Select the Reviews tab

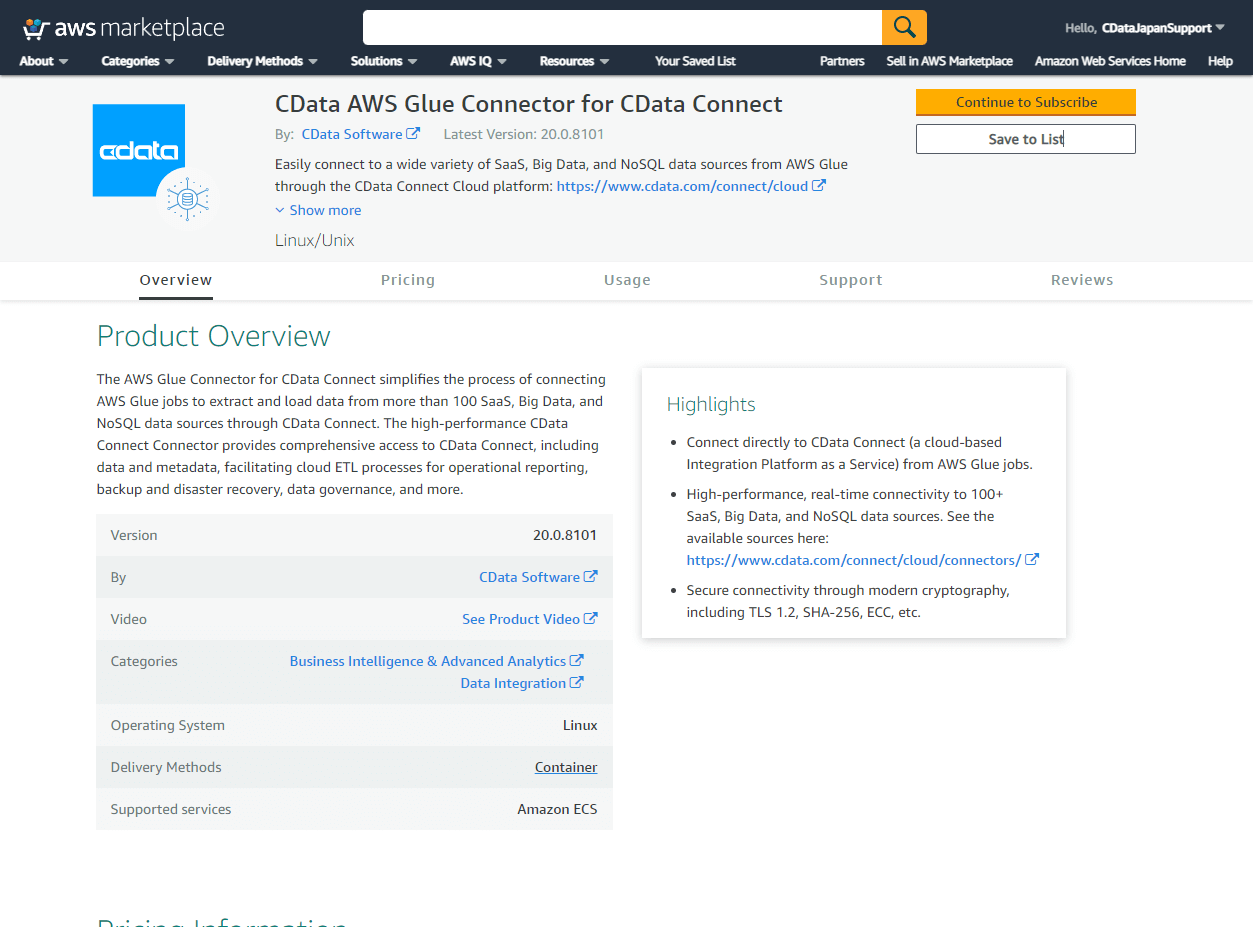click(1082, 280)
